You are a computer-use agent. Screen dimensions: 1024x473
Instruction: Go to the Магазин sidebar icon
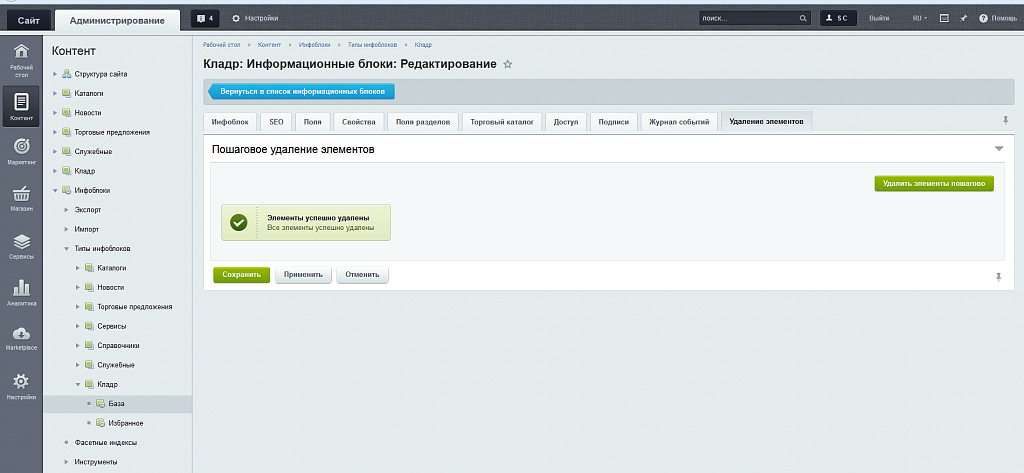(x=20, y=197)
